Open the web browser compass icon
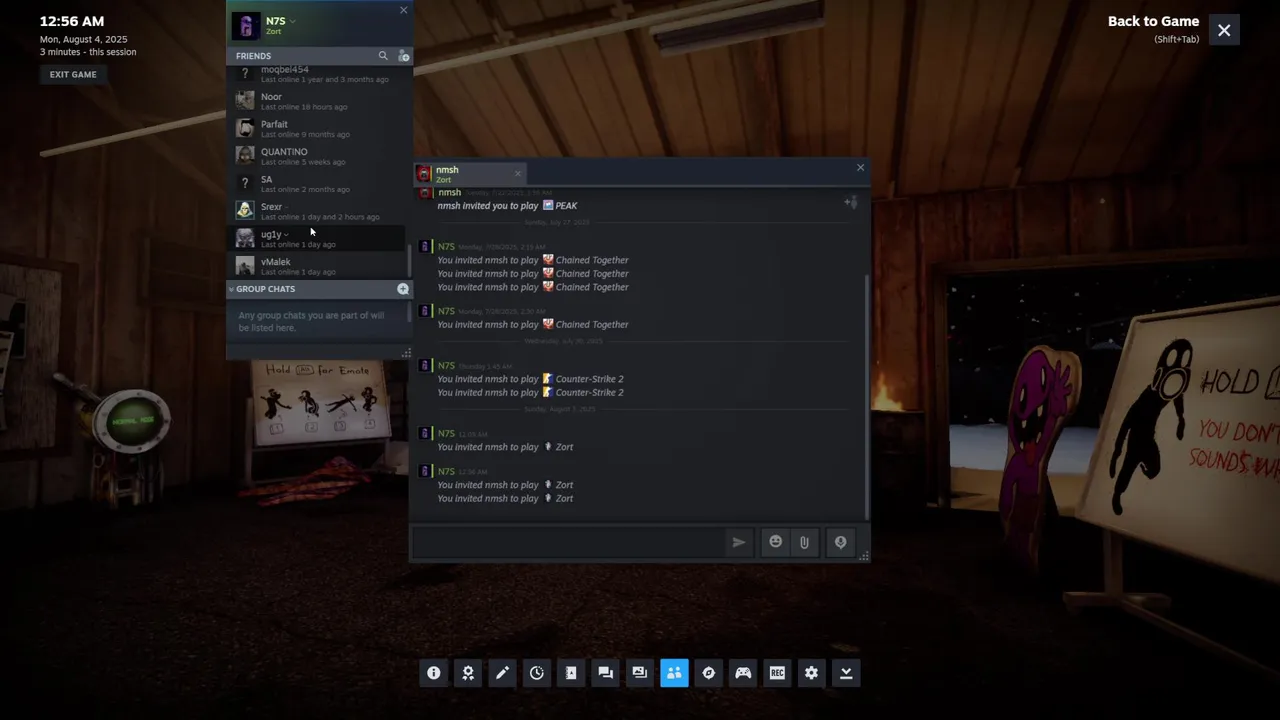1280x720 pixels. (x=708, y=673)
